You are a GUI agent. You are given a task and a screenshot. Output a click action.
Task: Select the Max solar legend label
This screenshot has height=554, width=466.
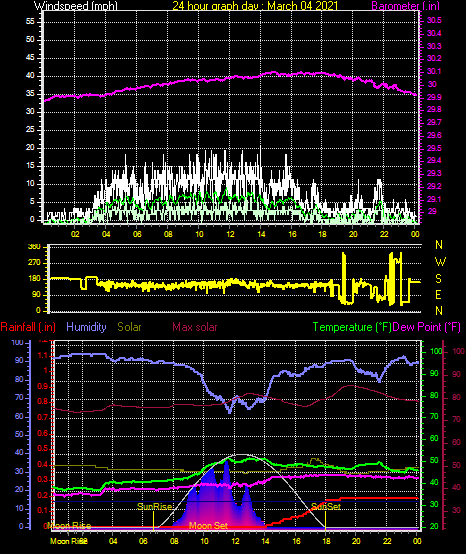(195, 327)
